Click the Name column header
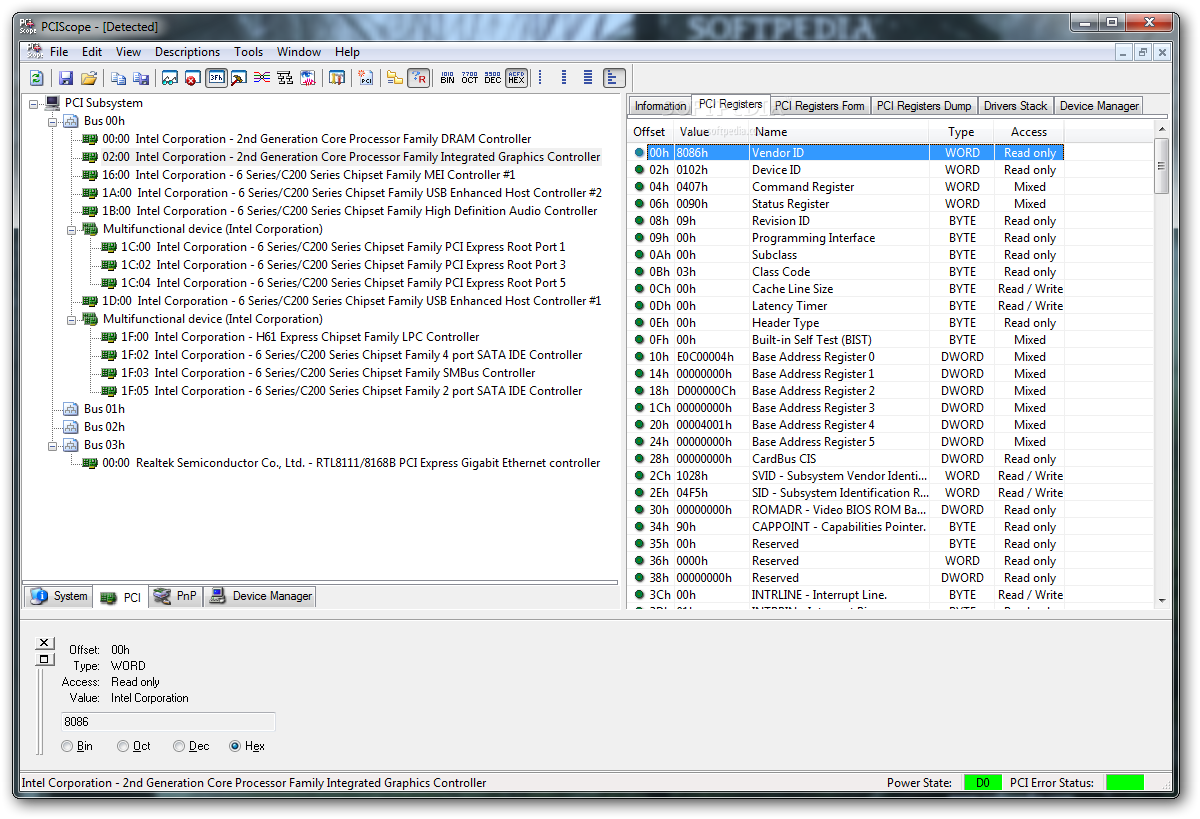 point(839,132)
